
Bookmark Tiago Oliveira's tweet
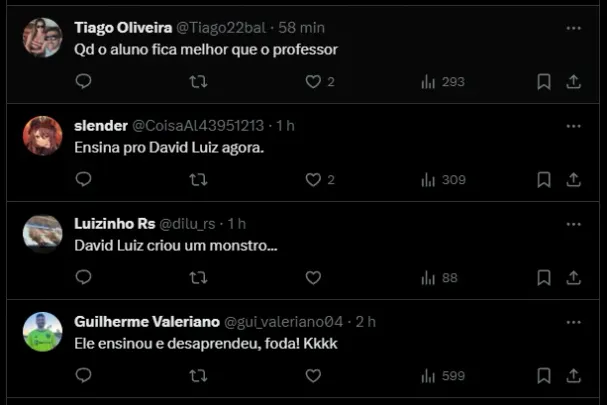[x=543, y=81]
